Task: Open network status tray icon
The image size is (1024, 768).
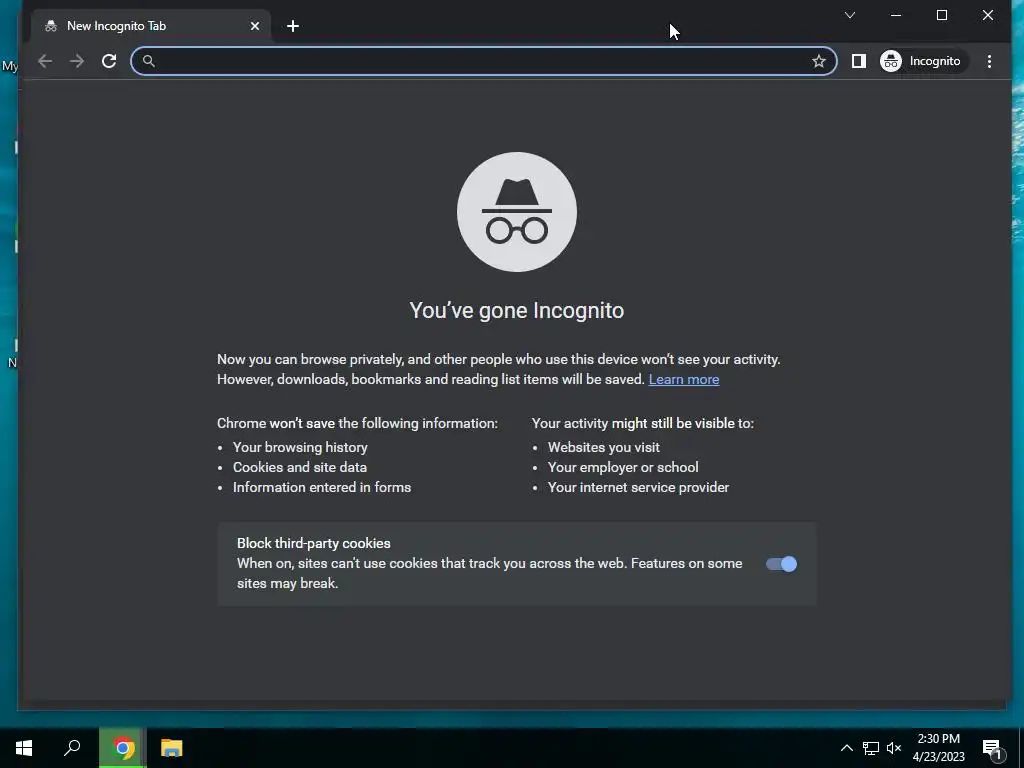Action: 871,748
